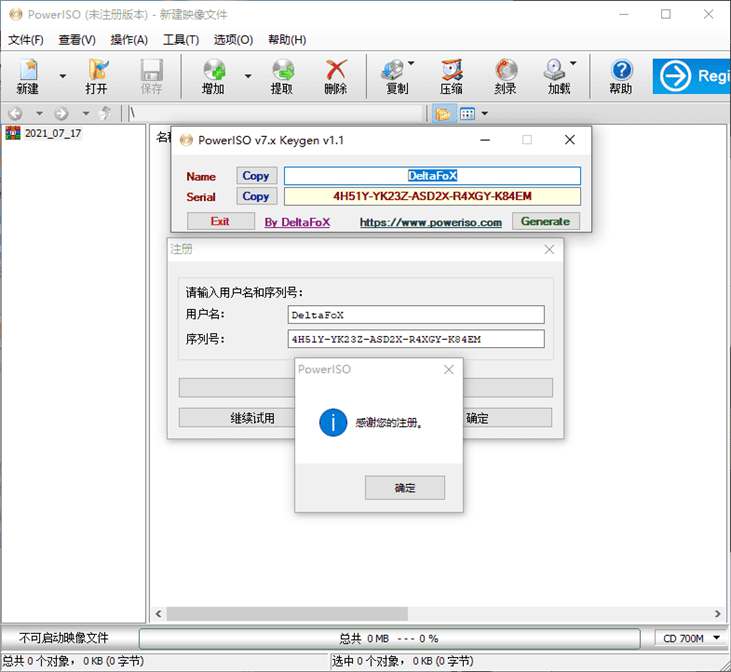
Task: Click the Copy button next to Name
Action: (256, 176)
